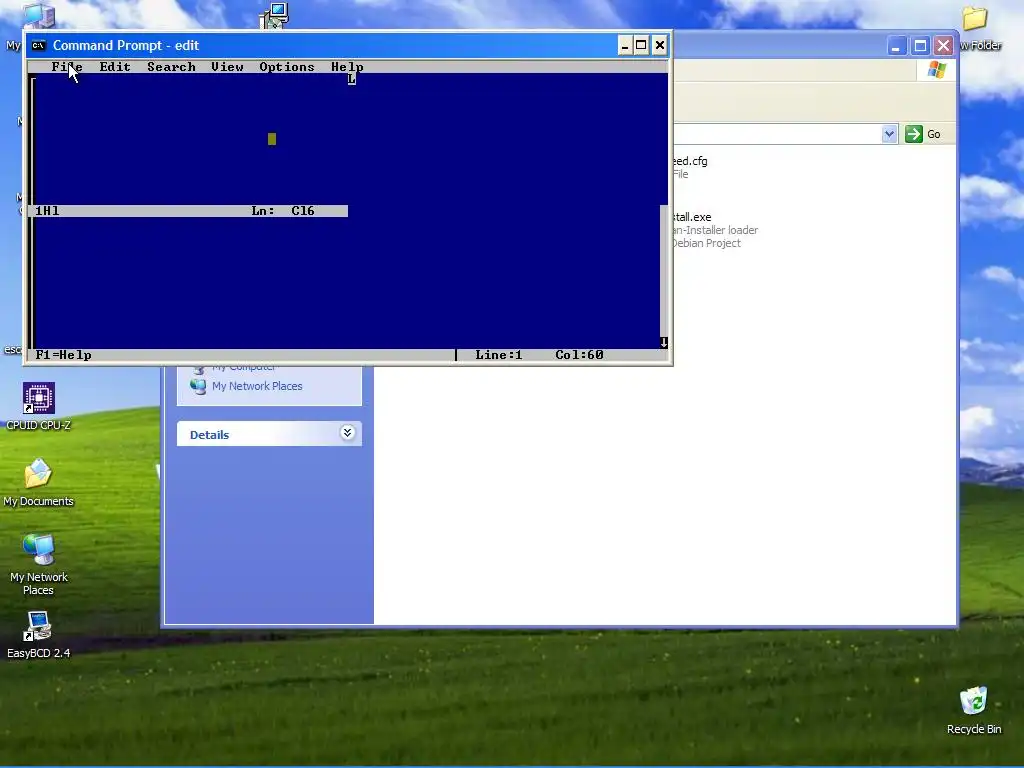
Task: Maximize the Explorer window
Action: click(920, 46)
